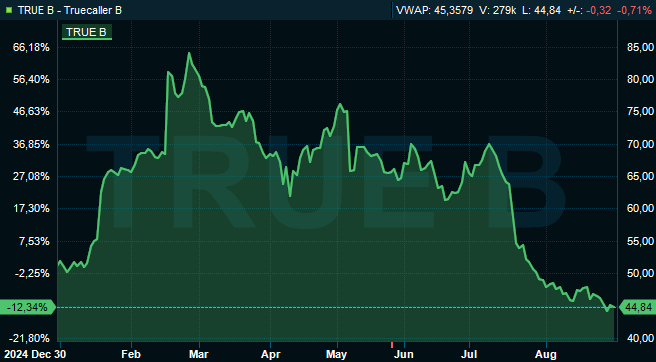Viewport: 656px width, 362px height.
Task: Click the Apr date axis label
Action: point(270,355)
